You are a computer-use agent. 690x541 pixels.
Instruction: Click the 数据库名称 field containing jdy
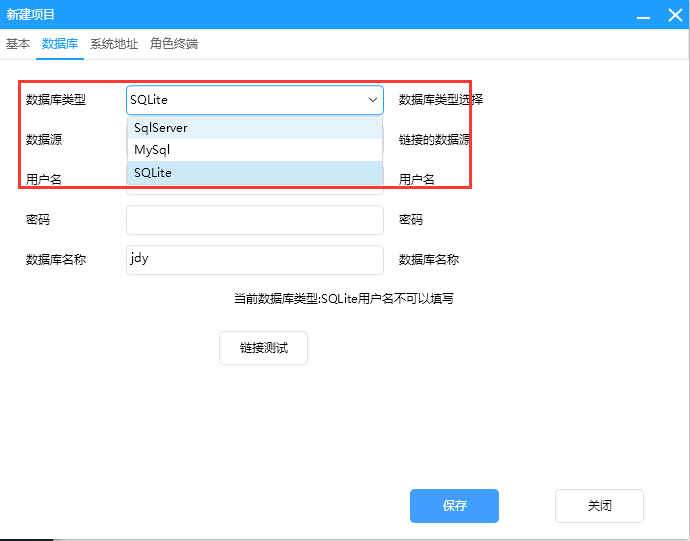254,260
